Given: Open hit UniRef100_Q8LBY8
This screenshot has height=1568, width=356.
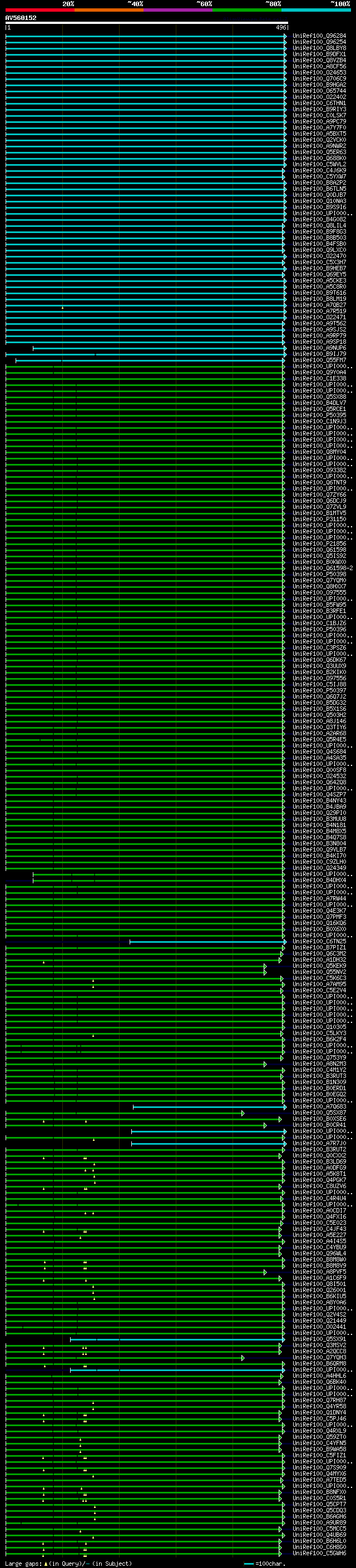Looking at the screenshot, I should point(319,48).
